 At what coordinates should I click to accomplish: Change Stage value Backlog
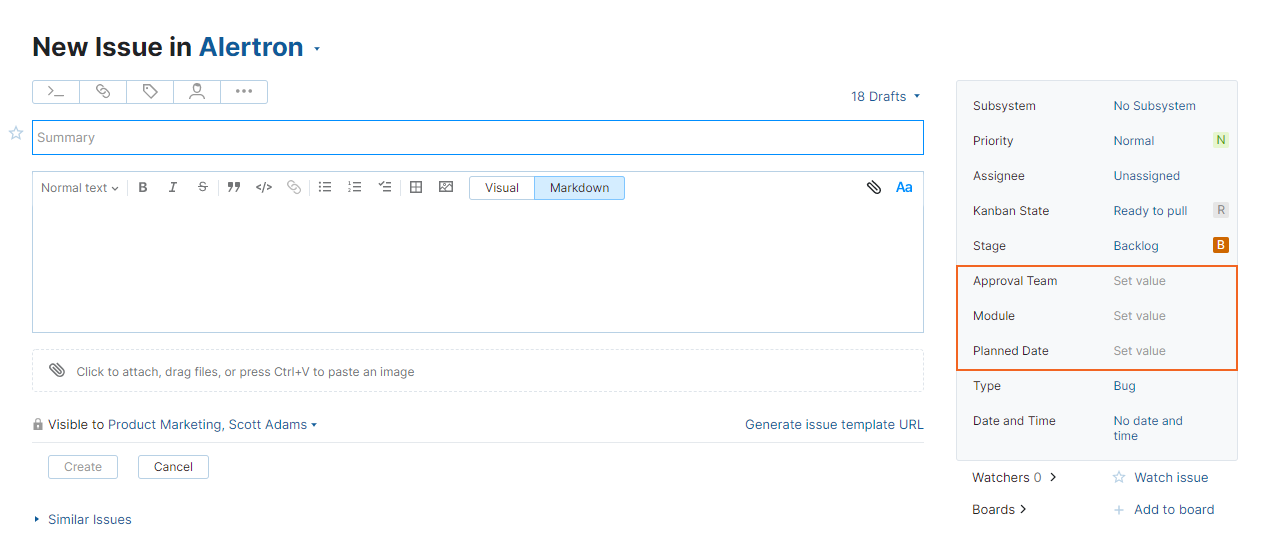(x=1136, y=246)
